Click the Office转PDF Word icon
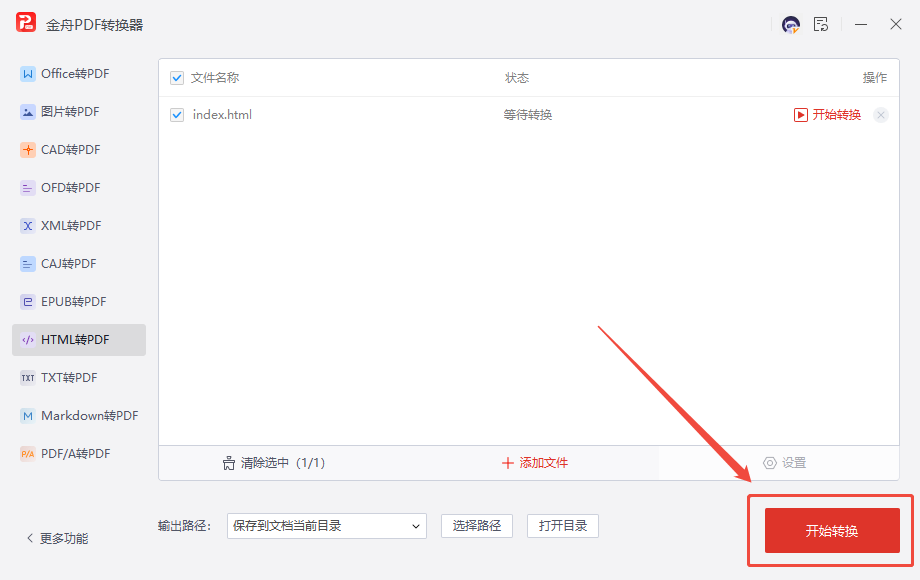The height and width of the screenshot is (580, 920). pos(28,74)
